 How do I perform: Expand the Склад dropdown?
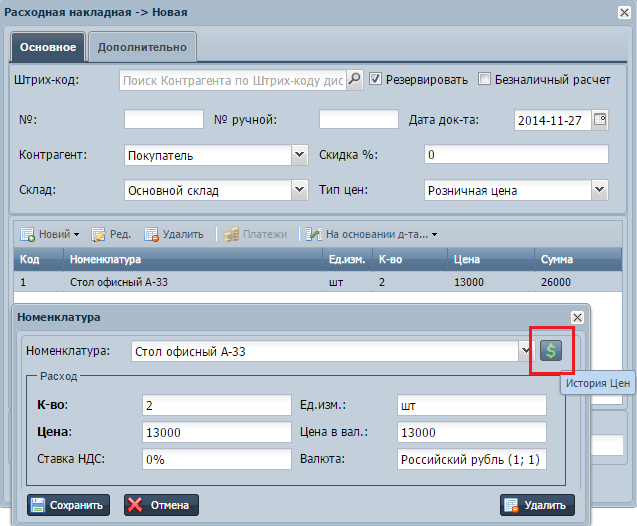click(x=299, y=190)
